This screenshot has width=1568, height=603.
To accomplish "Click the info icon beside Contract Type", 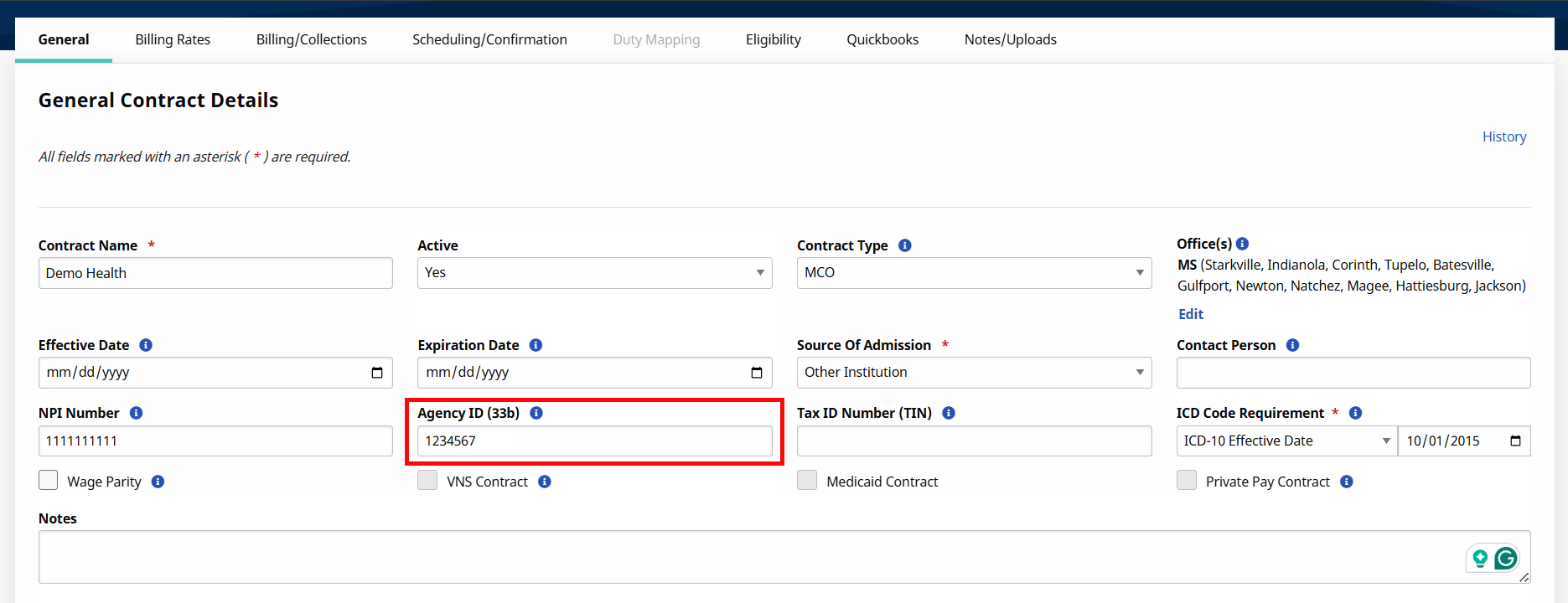I will coord(905,245).
